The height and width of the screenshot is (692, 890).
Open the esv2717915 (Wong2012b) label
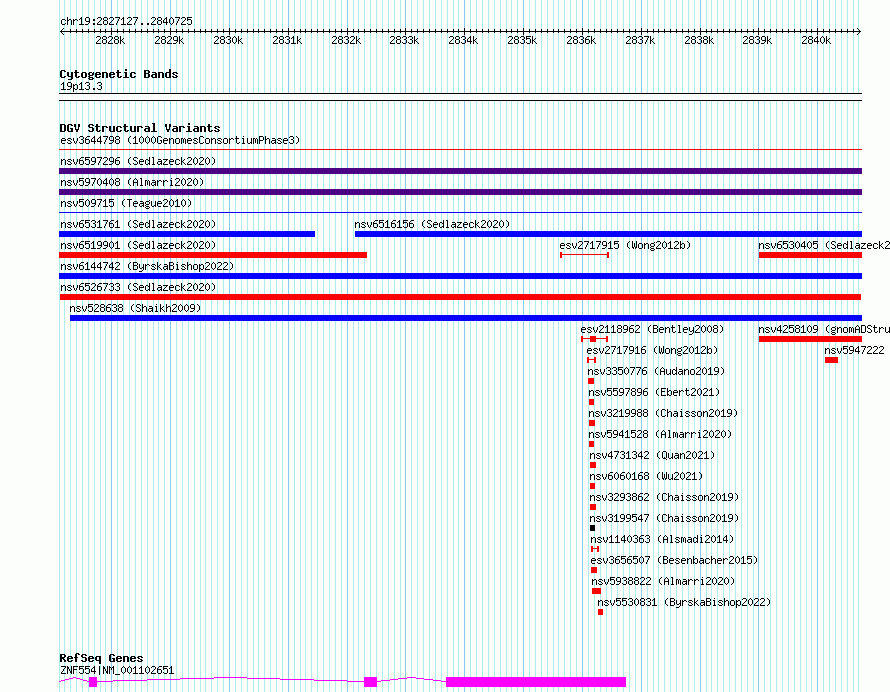(625, 245)
